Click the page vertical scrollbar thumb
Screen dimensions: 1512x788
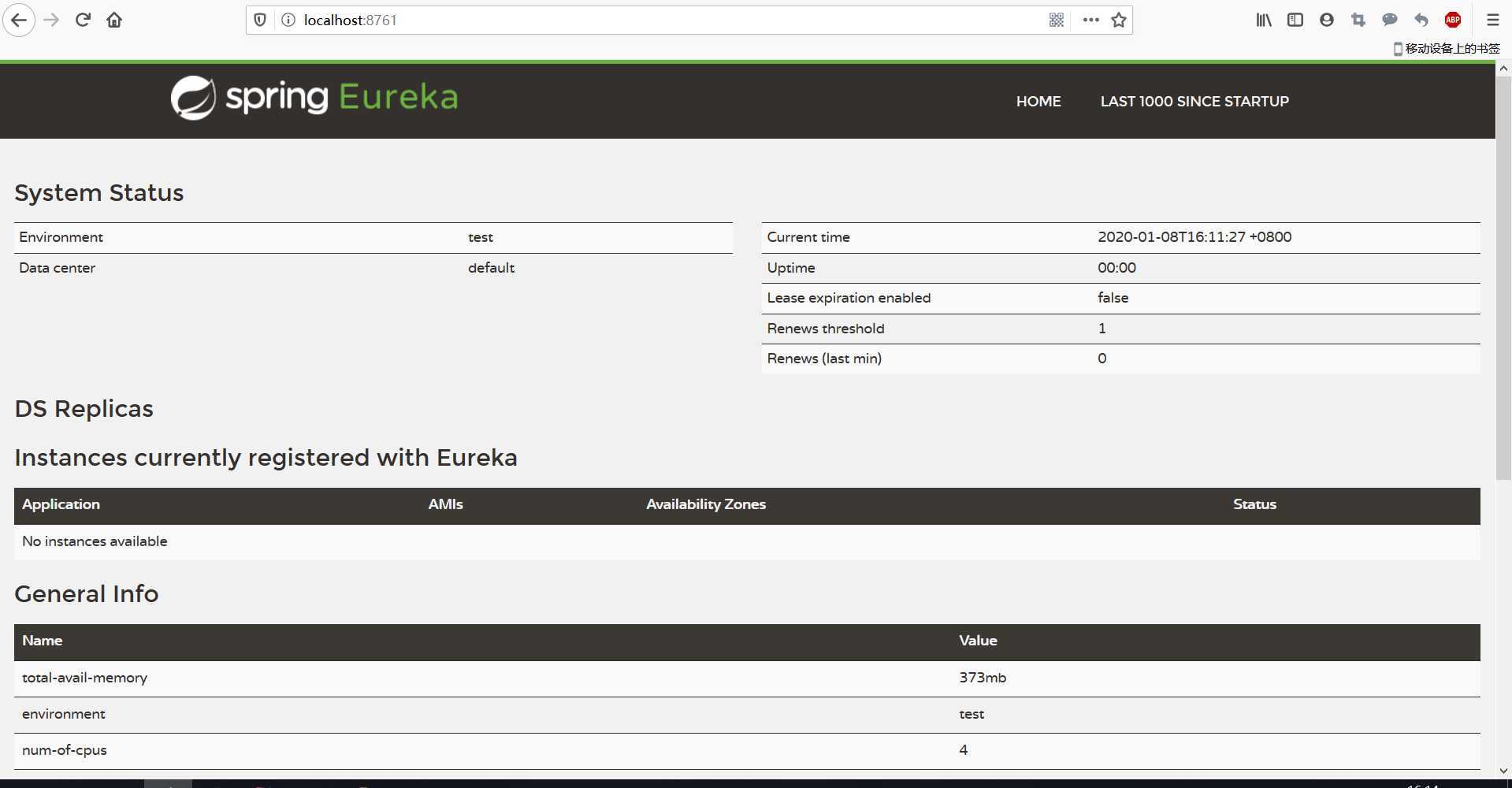[1503, 277]
